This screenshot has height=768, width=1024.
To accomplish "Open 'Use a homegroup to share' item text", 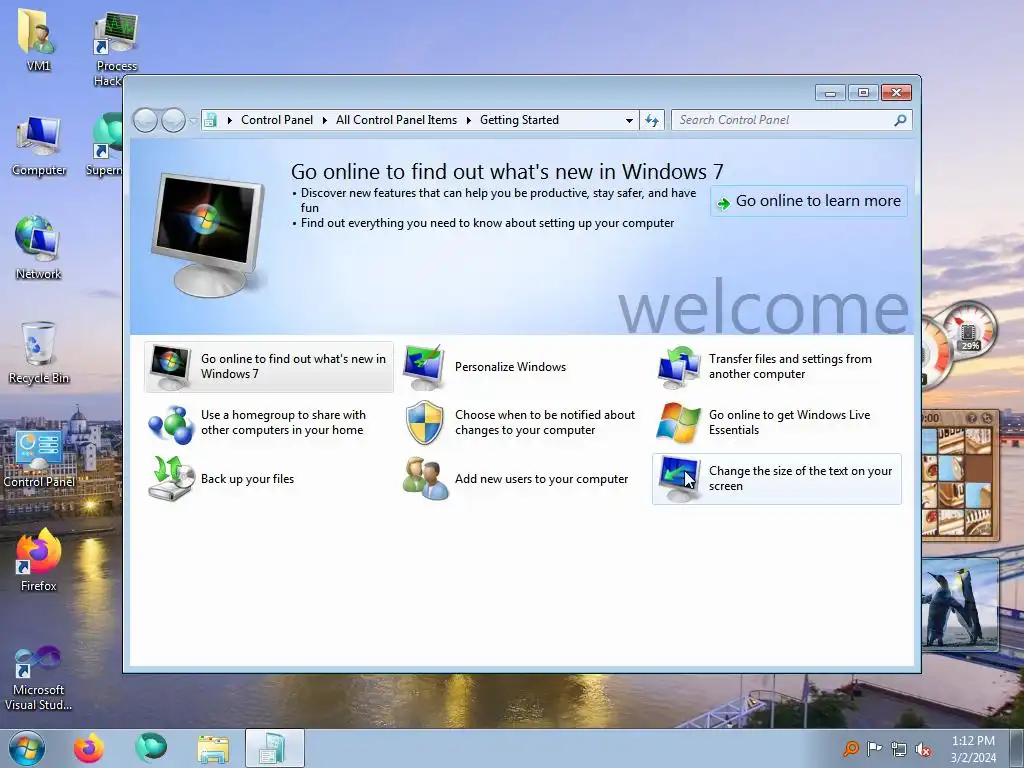I will tap(283, 423).
